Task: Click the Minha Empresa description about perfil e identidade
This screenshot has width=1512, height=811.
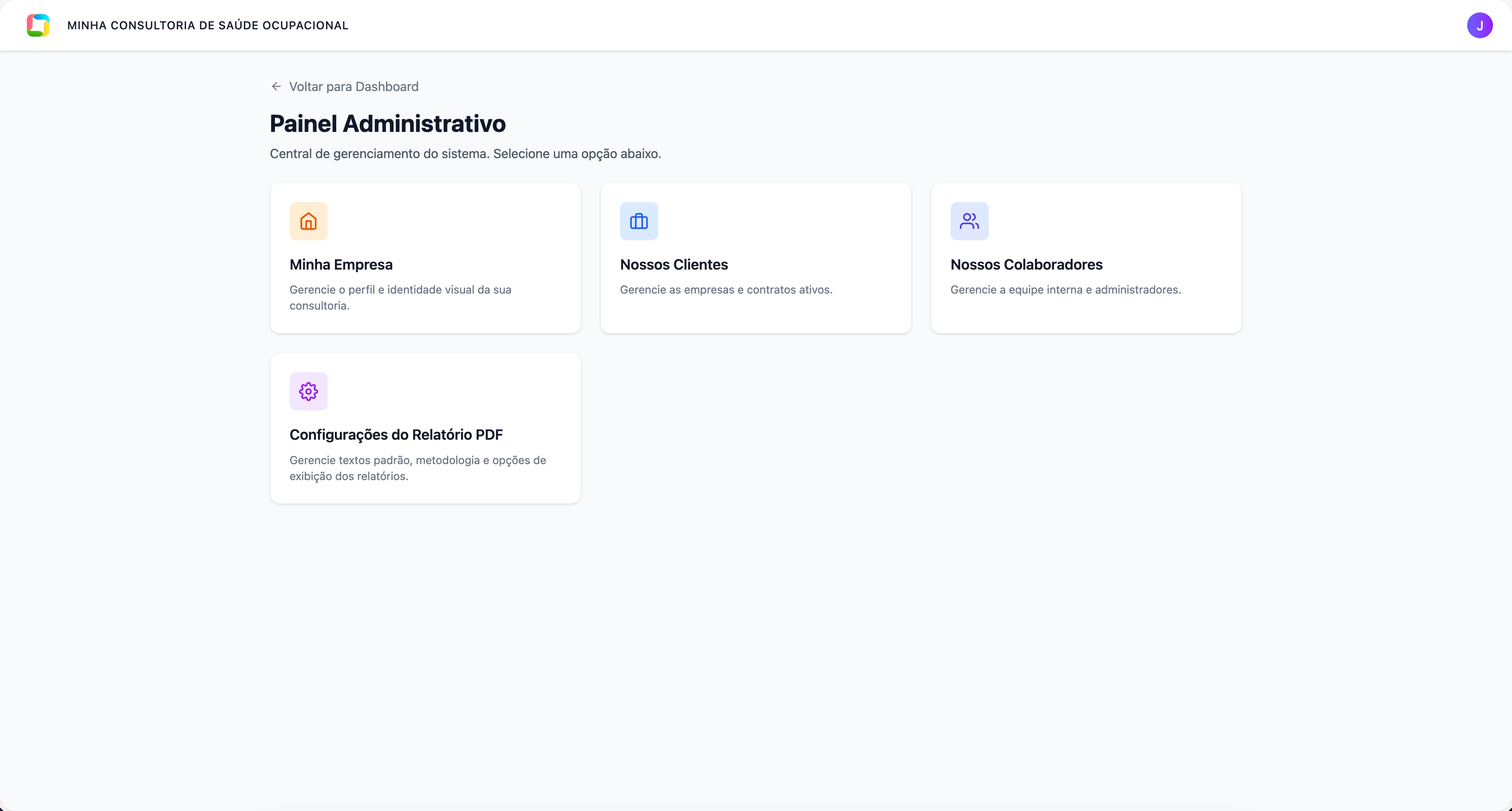Action: (x=400, y=298)
